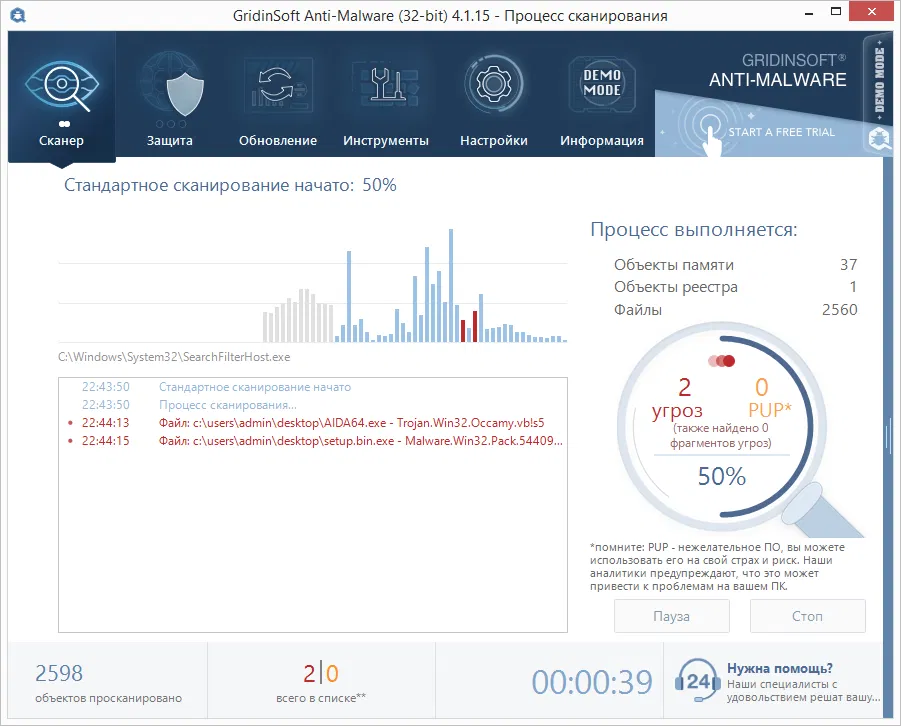Click the 0 PUP* counter
Screen dimensions: 901x726
[769, 398]
